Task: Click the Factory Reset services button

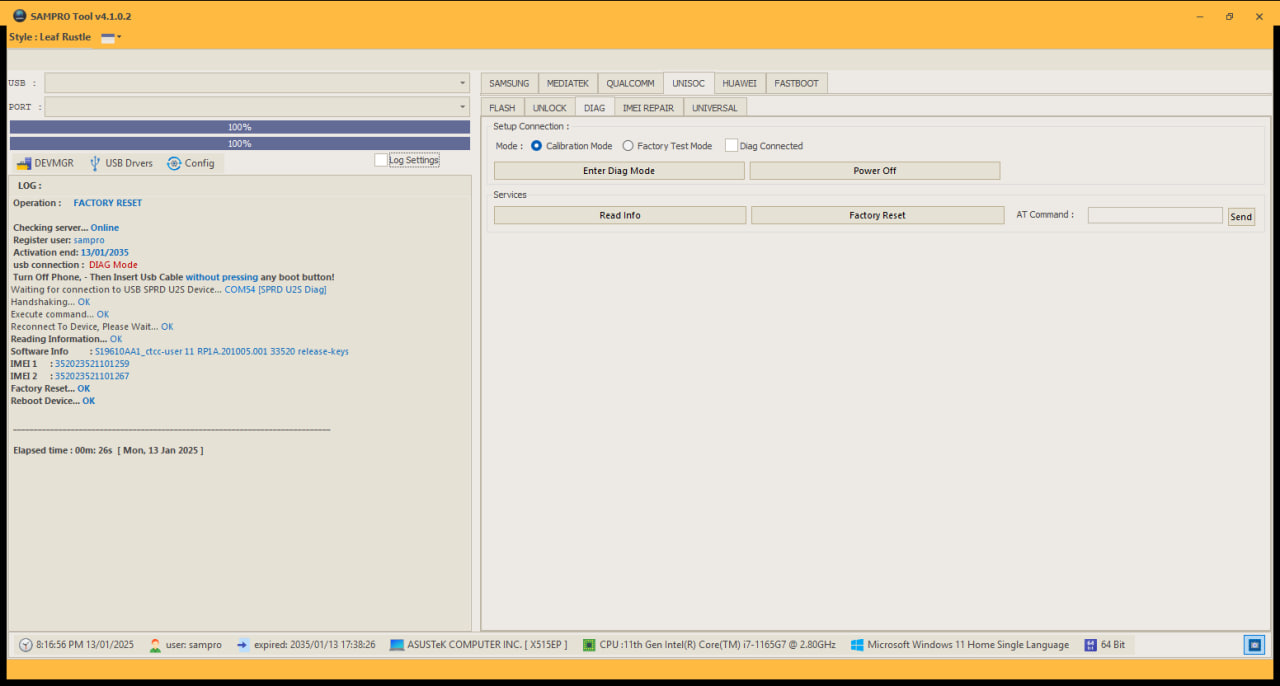Action: click(x=878, y=215)
